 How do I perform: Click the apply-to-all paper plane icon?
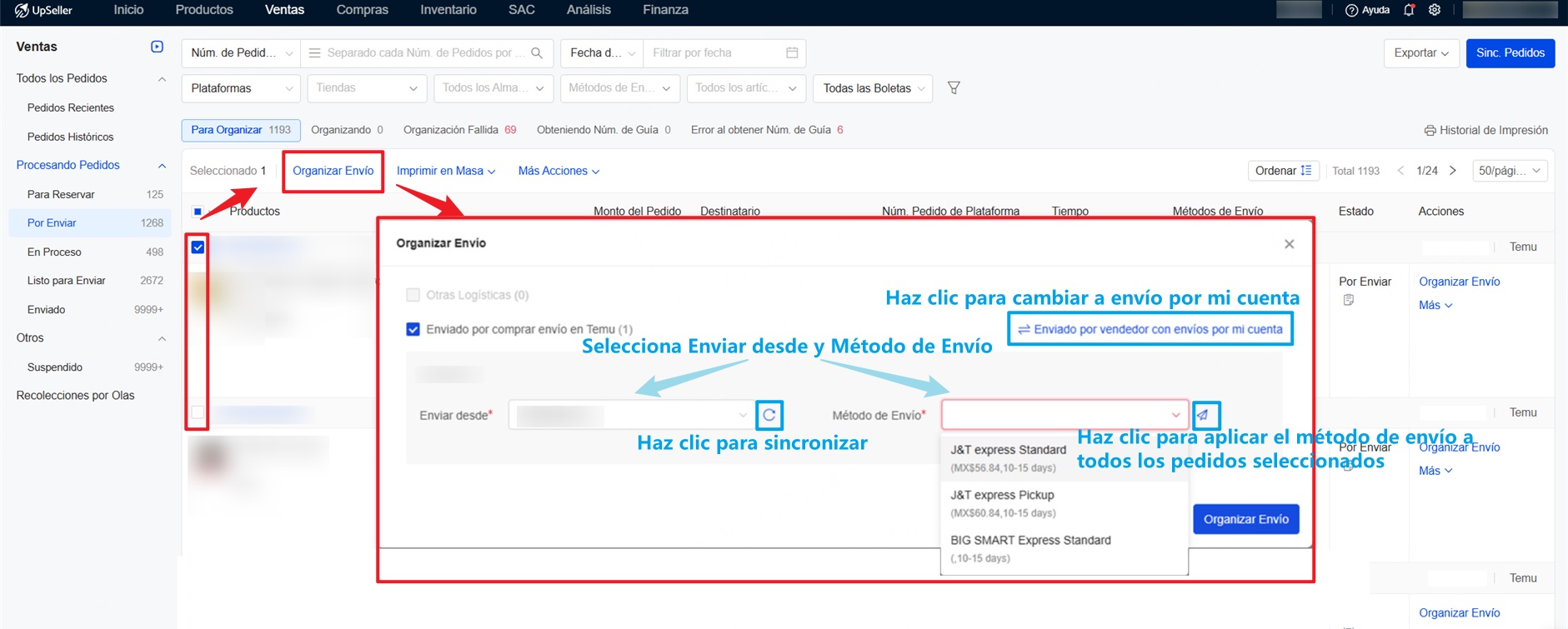click(1203, 415)
